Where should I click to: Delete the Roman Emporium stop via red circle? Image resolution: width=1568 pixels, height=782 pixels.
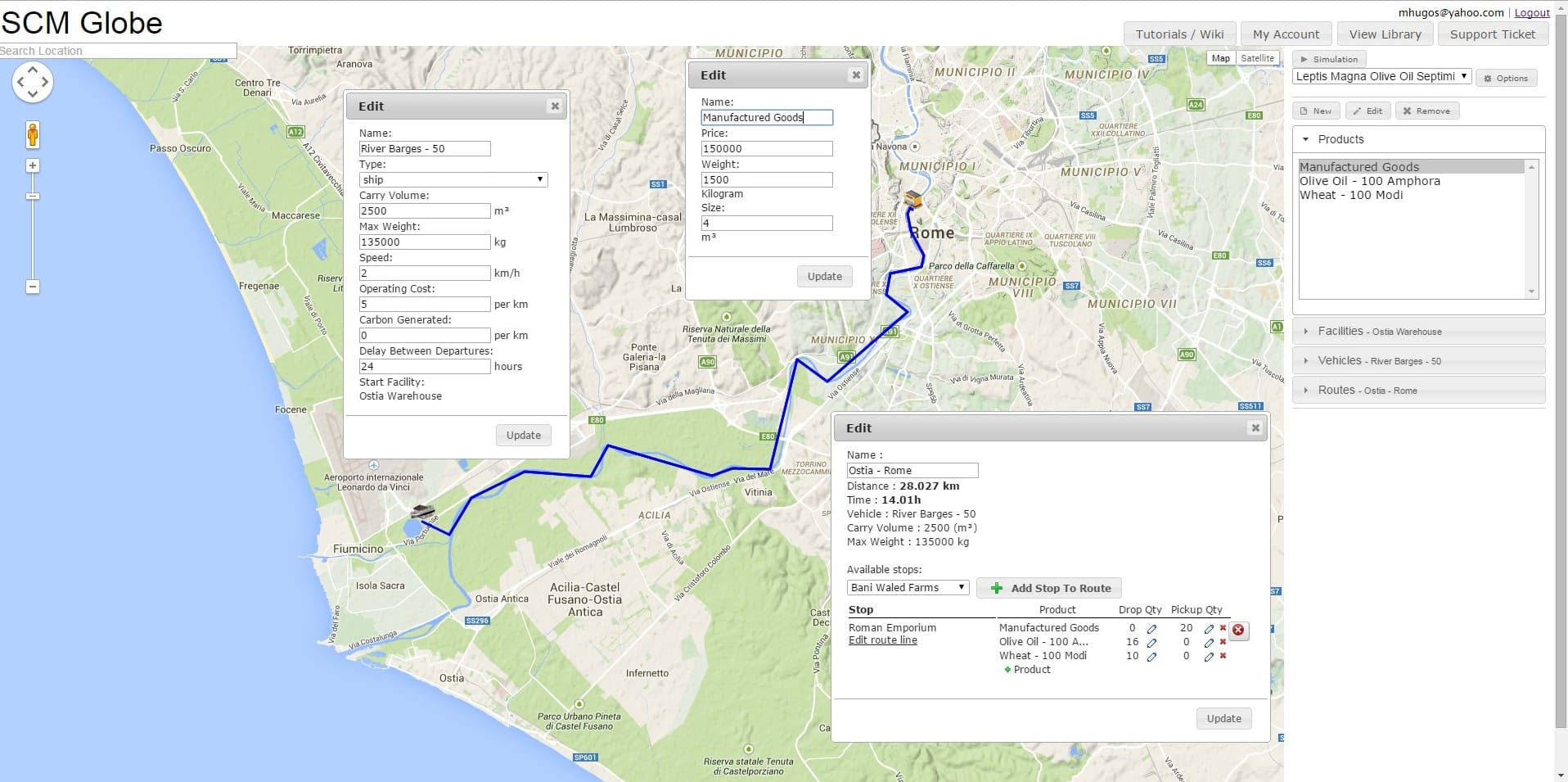pyautogui.click(x=1238, y=630)
